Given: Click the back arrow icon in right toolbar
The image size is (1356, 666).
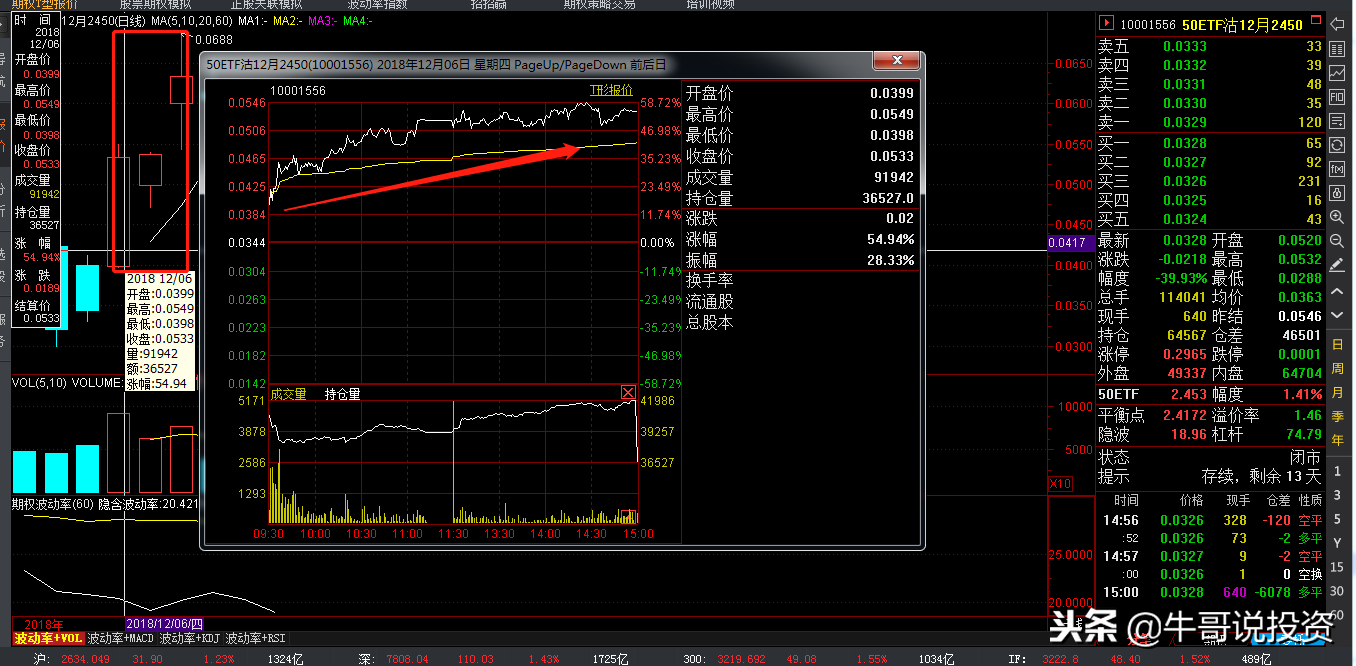Looking at the screenshot, I should [1336, 23].
